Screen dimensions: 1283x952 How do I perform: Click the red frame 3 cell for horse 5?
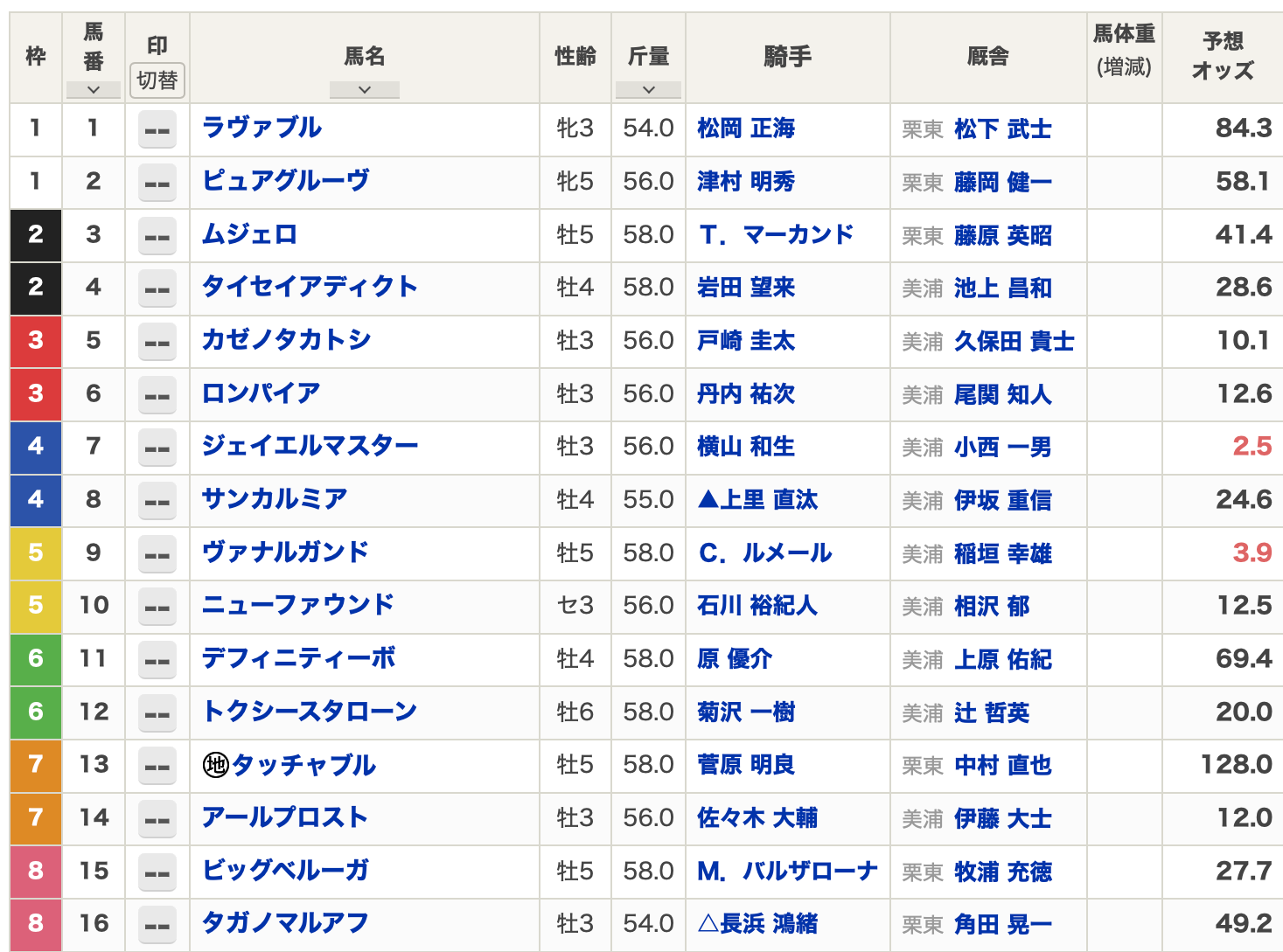(x=35, y=341)
